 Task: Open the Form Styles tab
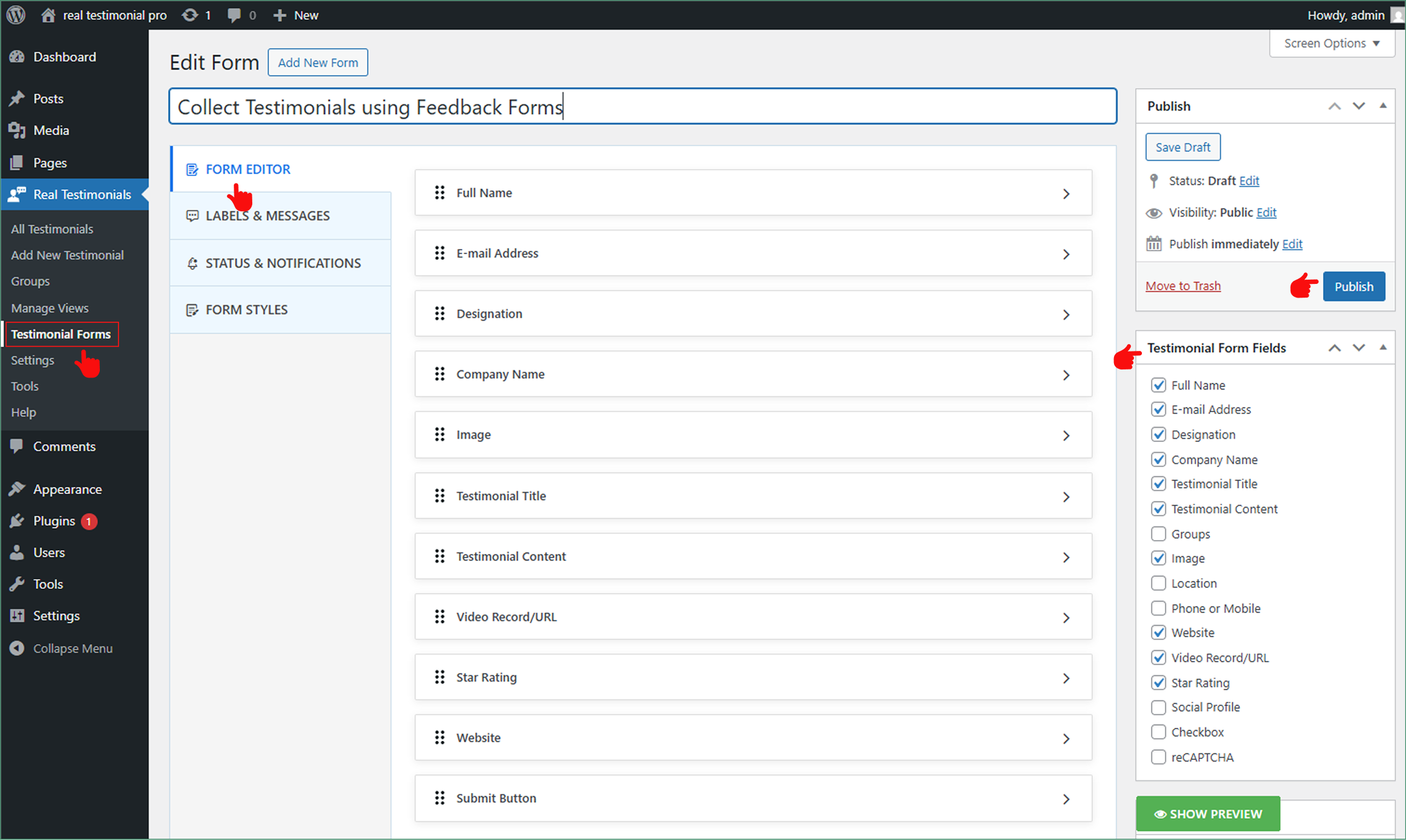coord(281,309)
